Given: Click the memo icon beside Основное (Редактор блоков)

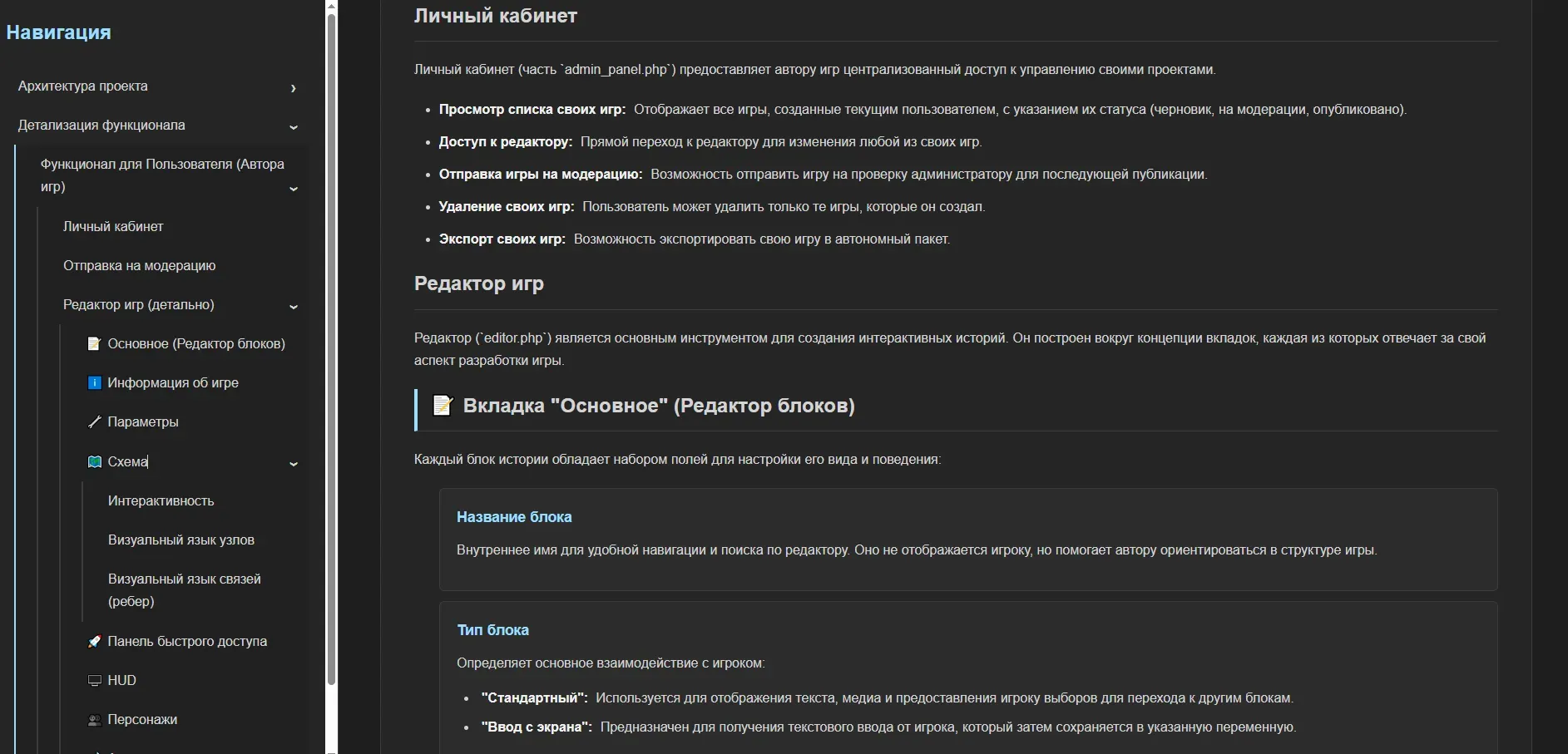Looking at the screenshot, I should [x=94, y=343].
